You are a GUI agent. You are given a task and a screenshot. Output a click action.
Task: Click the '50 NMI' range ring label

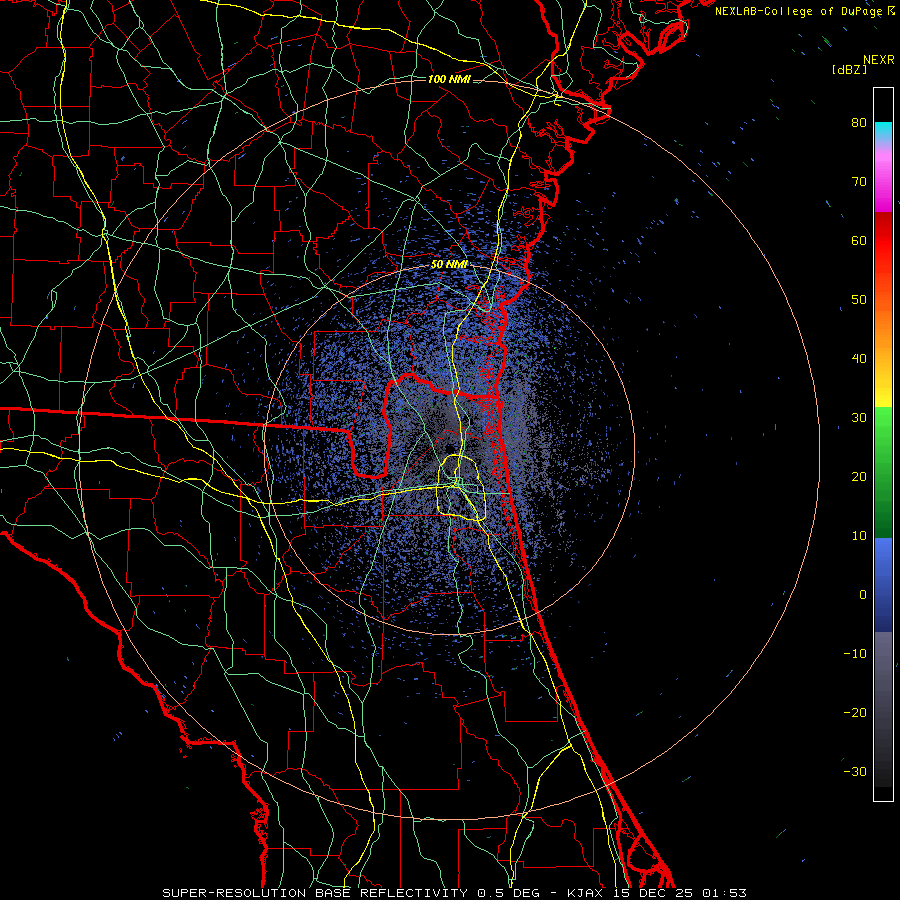point(449,265)
